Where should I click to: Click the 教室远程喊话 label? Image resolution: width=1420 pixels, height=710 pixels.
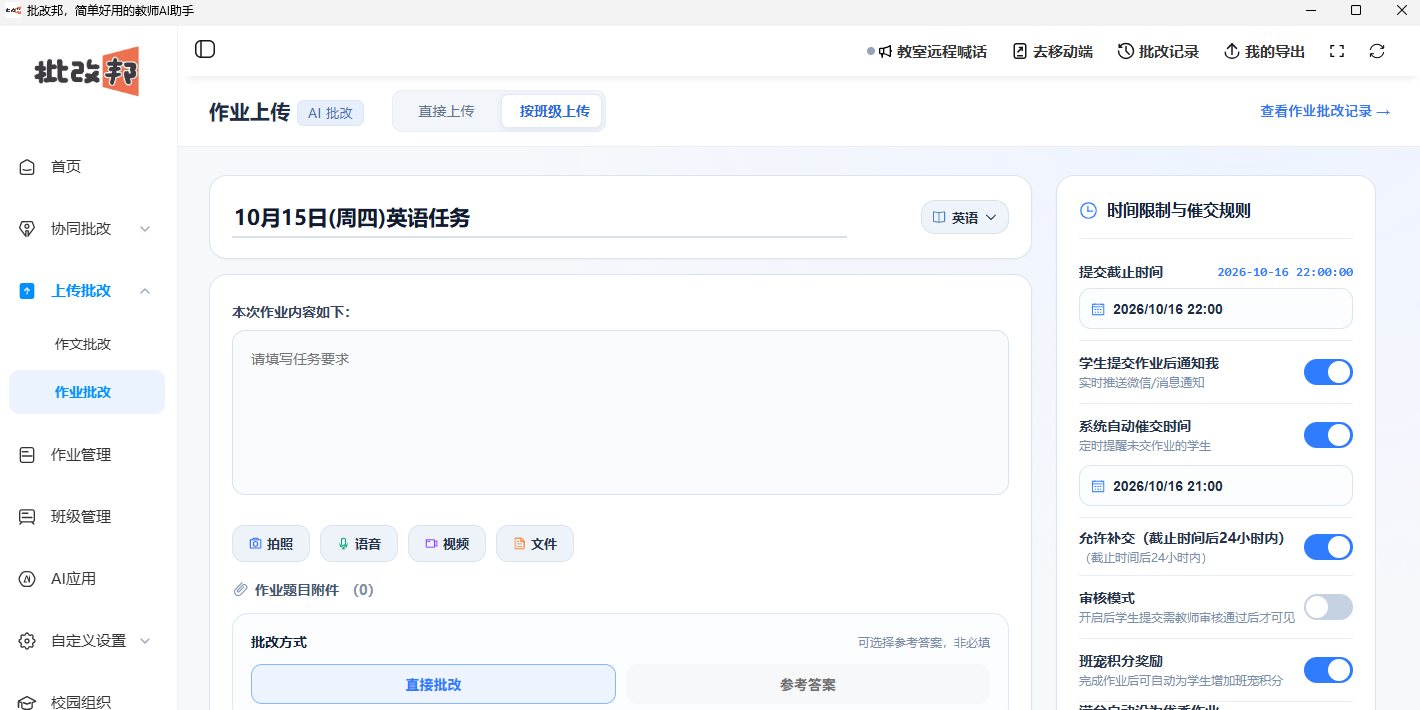pyautogui.click(x=942, y=52)
